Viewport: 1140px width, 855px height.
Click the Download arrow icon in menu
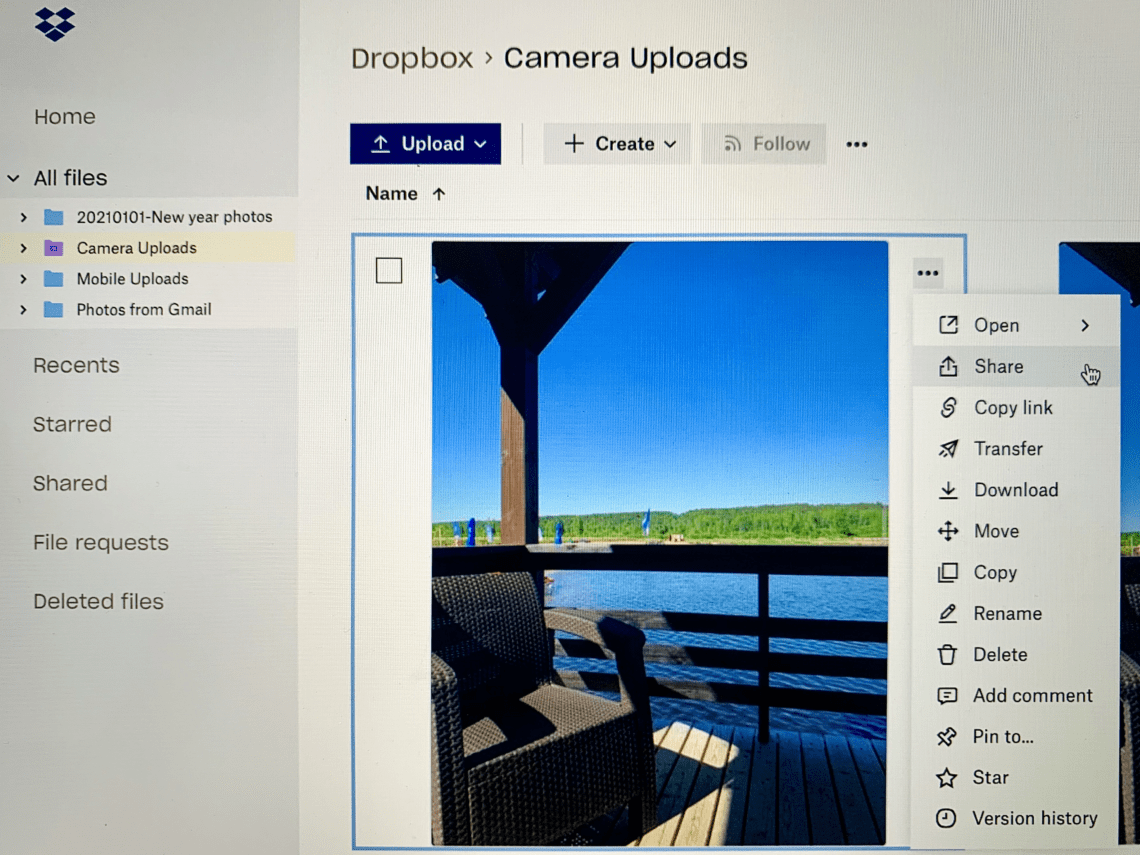pos(948,490)
